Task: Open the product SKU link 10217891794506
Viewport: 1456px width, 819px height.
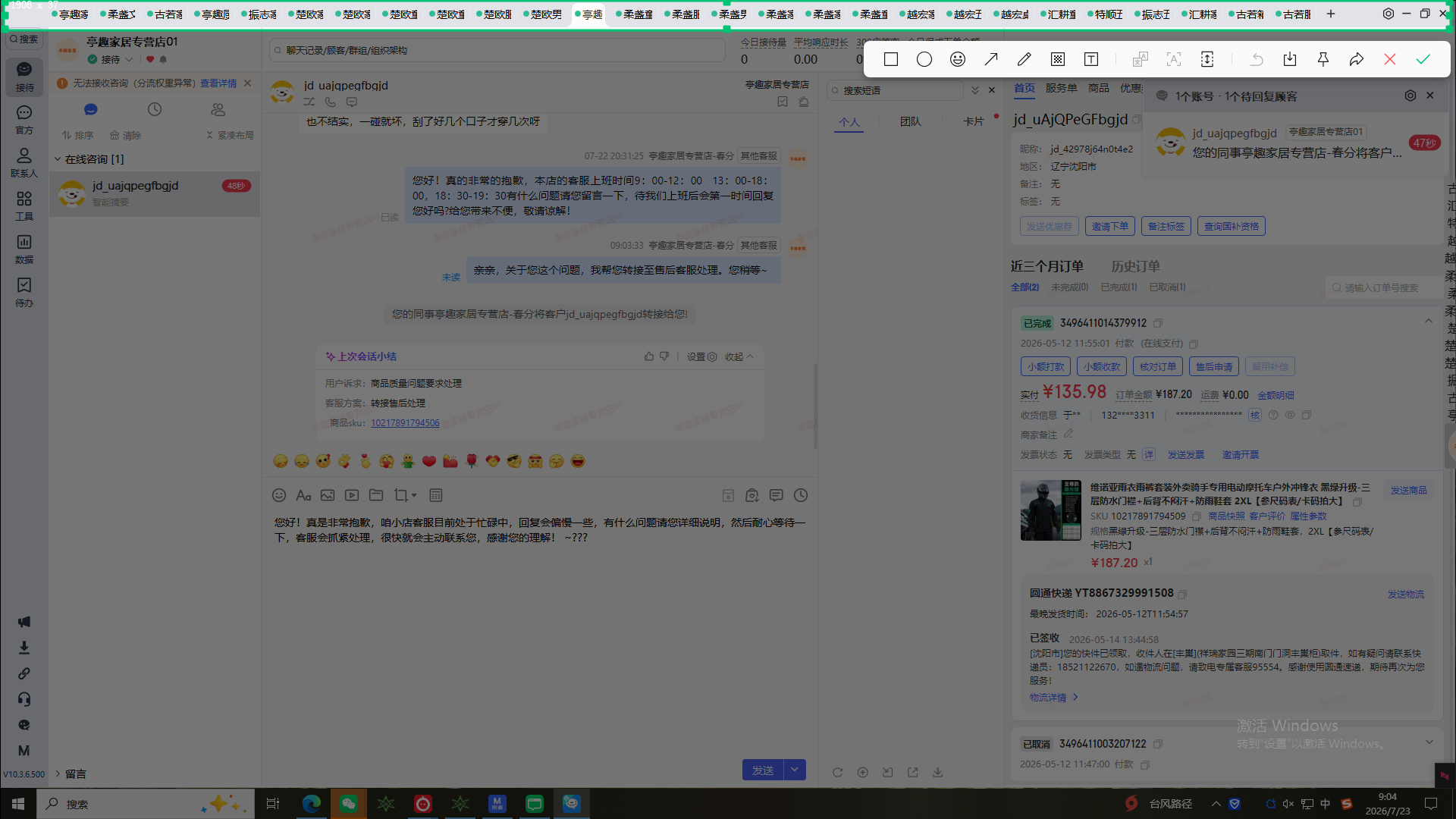Action: tap(405, 423)
